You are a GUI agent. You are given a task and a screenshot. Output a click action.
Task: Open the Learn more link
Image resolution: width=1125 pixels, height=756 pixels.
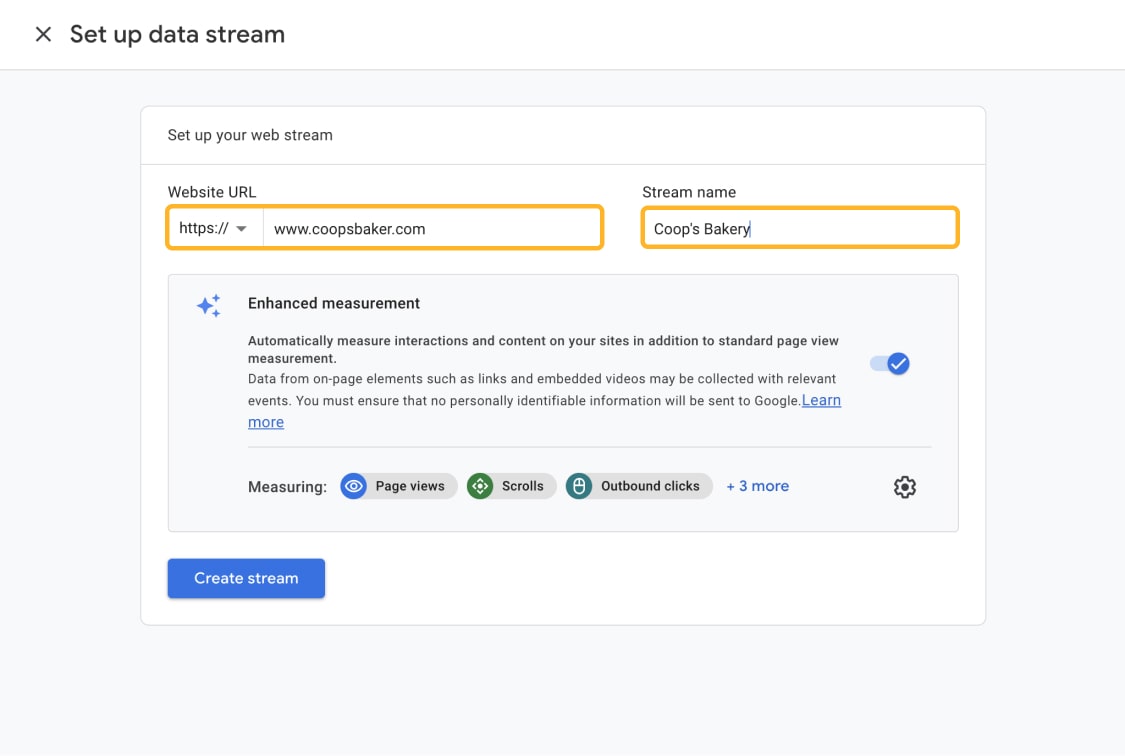point(822,400)
